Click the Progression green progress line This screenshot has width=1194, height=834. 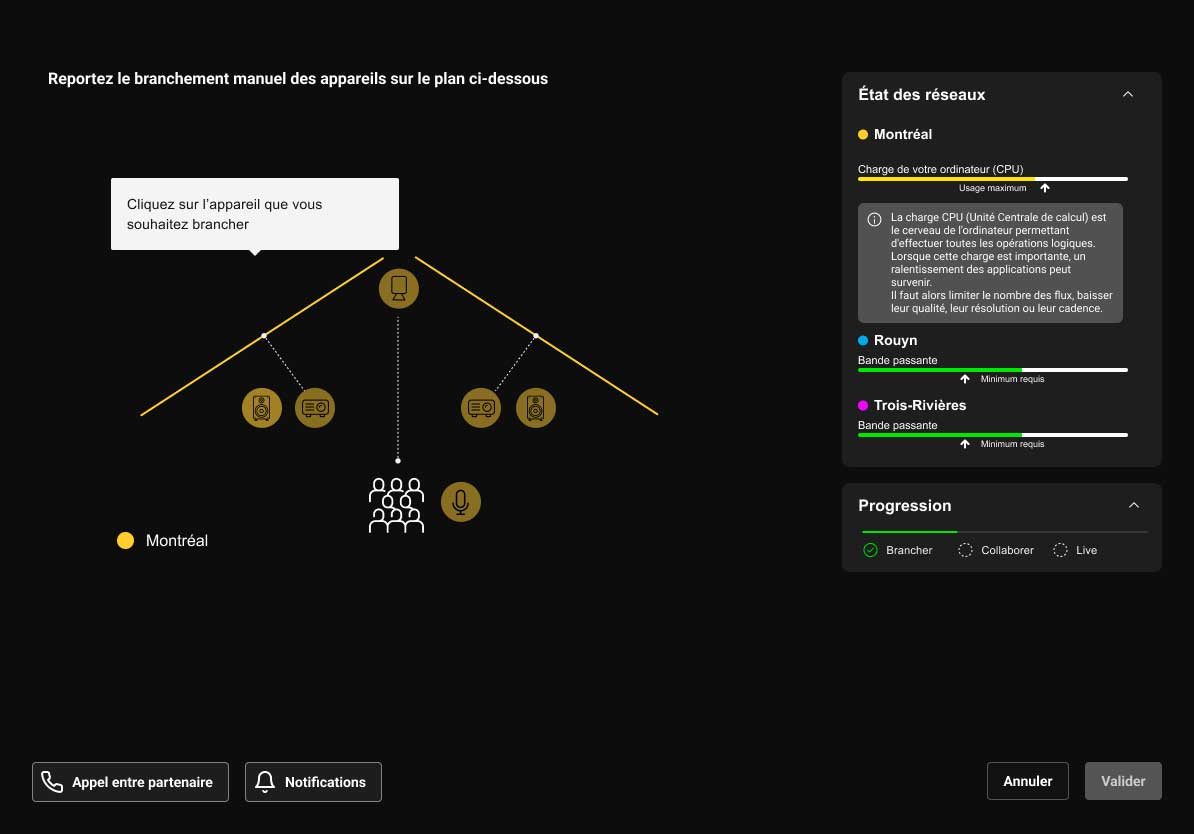[909, 532]
